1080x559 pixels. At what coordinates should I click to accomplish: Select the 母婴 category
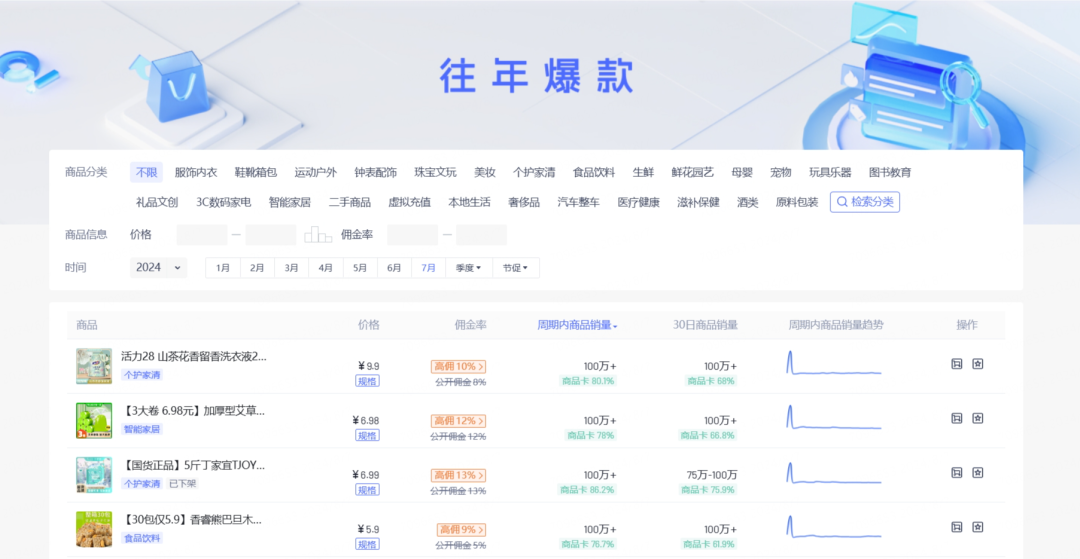click(x=742, y=172)
